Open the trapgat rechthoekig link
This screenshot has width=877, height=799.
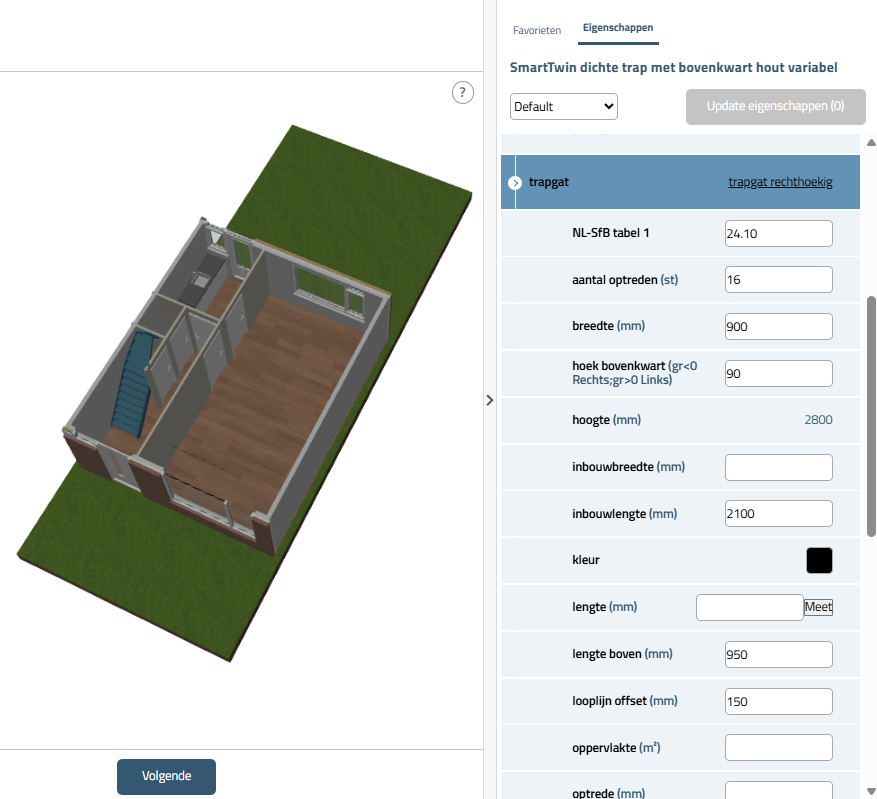click(x=779, y=182)
